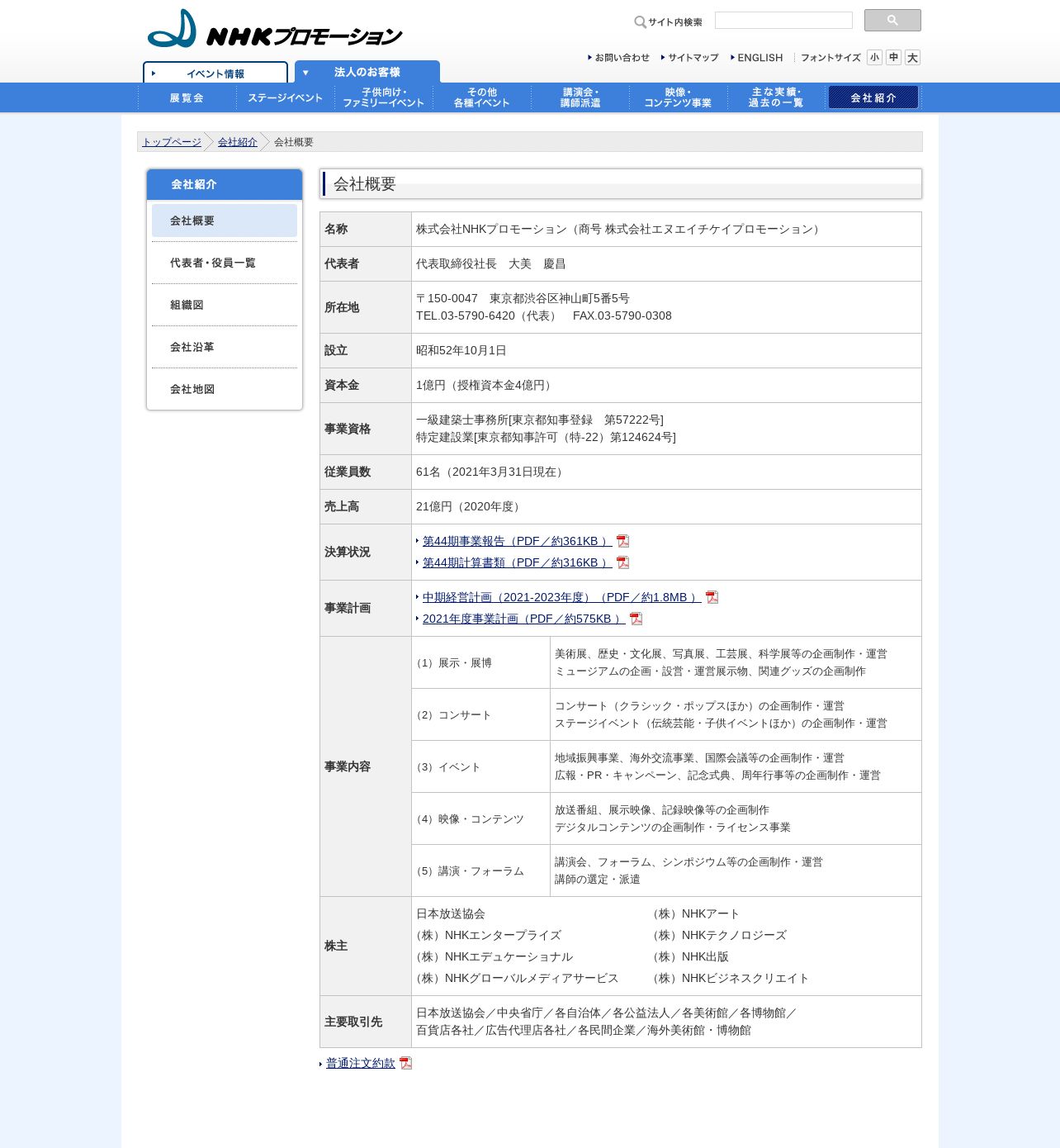Select 組織図 in the sidebar

[225, 305]
